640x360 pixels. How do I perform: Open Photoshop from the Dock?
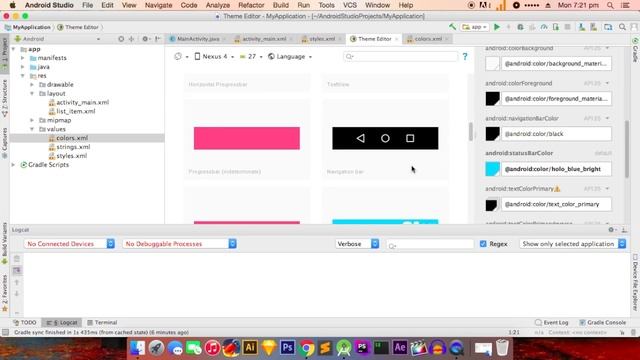tap(287, 348)
